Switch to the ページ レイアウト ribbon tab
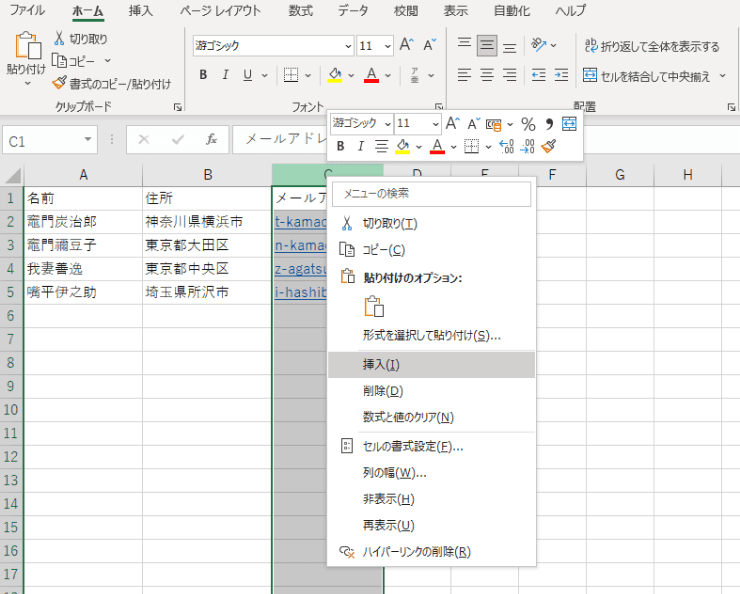This screenshot has height=594, width=740. (220, 11)
